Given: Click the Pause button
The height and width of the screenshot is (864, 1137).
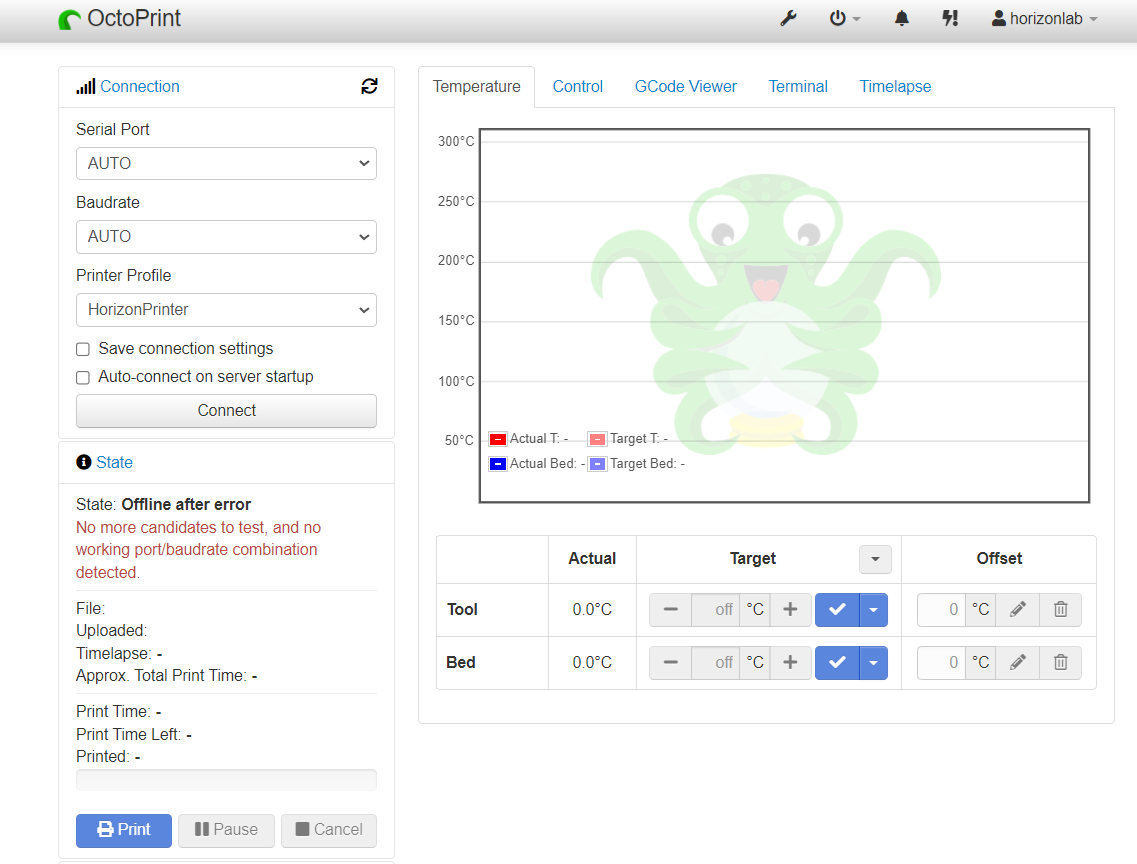Looking at the screenshot, I should click(x=226, y=830).
